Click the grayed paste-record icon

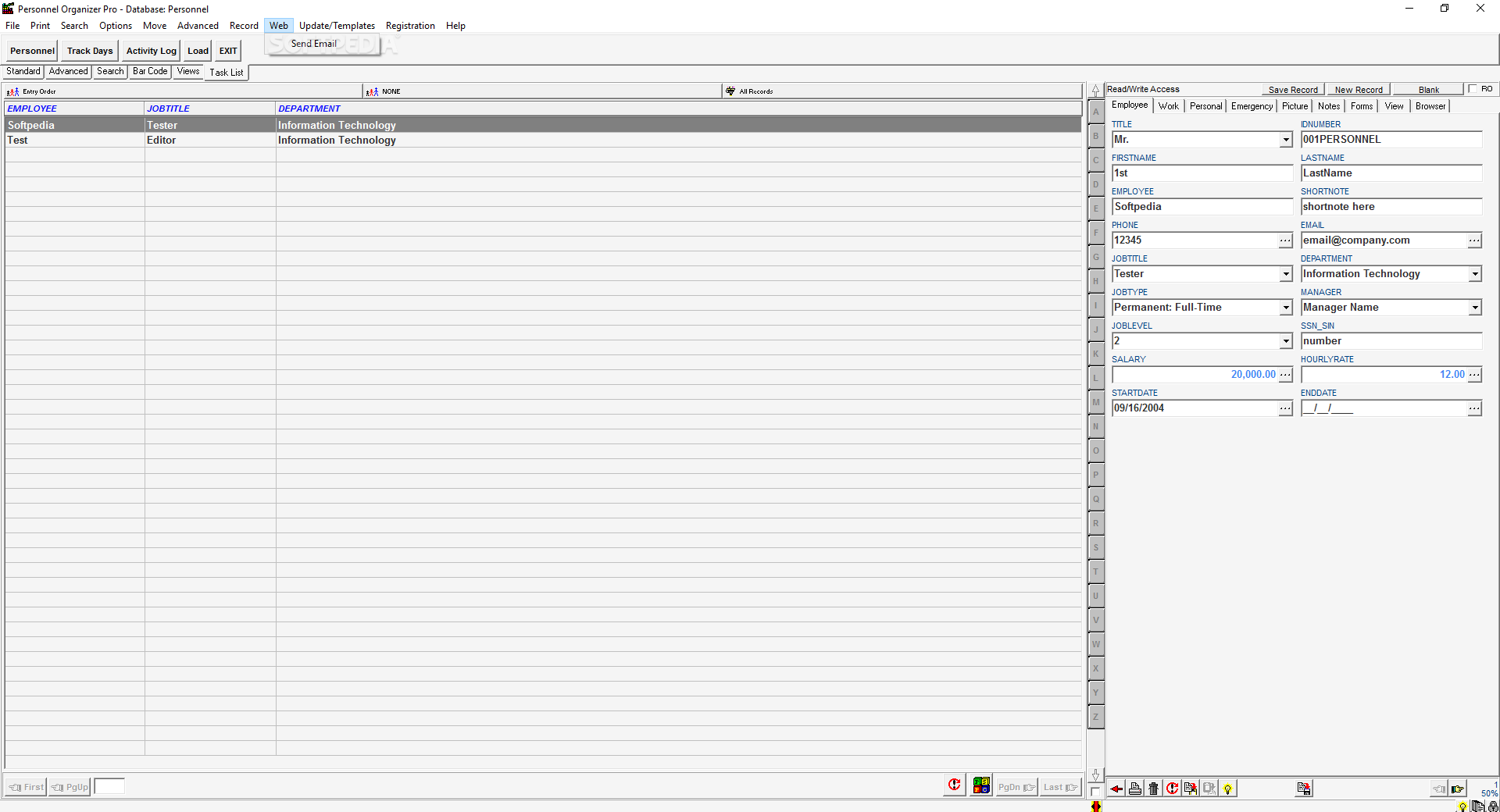(1209, 789)
